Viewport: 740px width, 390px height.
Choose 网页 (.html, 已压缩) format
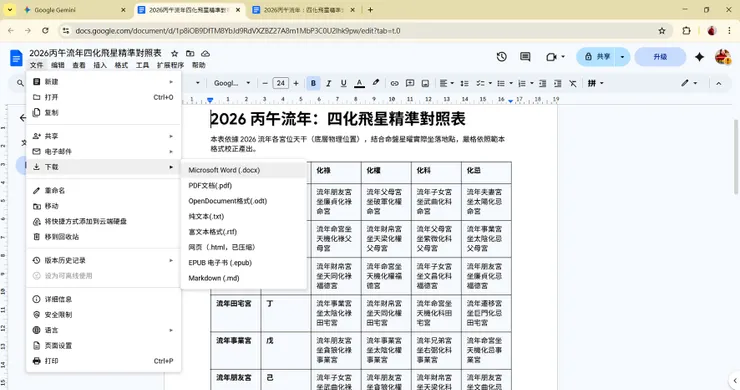244,247
